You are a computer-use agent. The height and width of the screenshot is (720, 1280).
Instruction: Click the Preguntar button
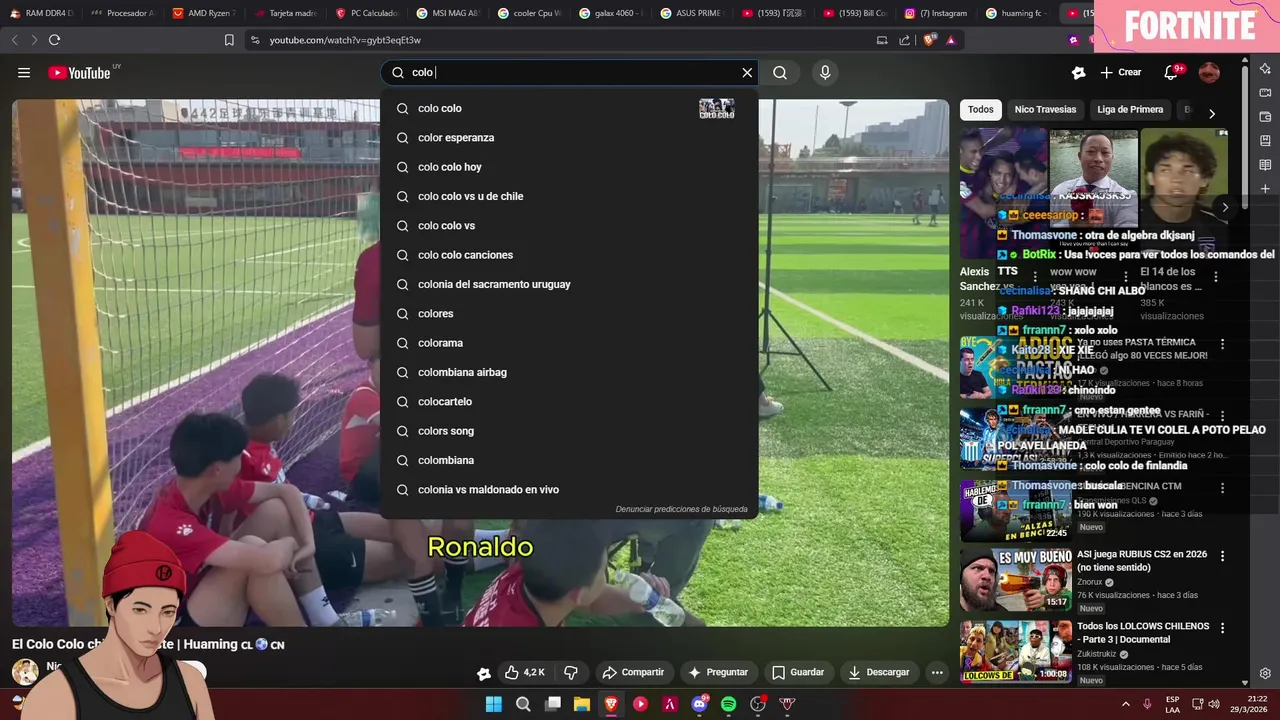tap(718, 672)
